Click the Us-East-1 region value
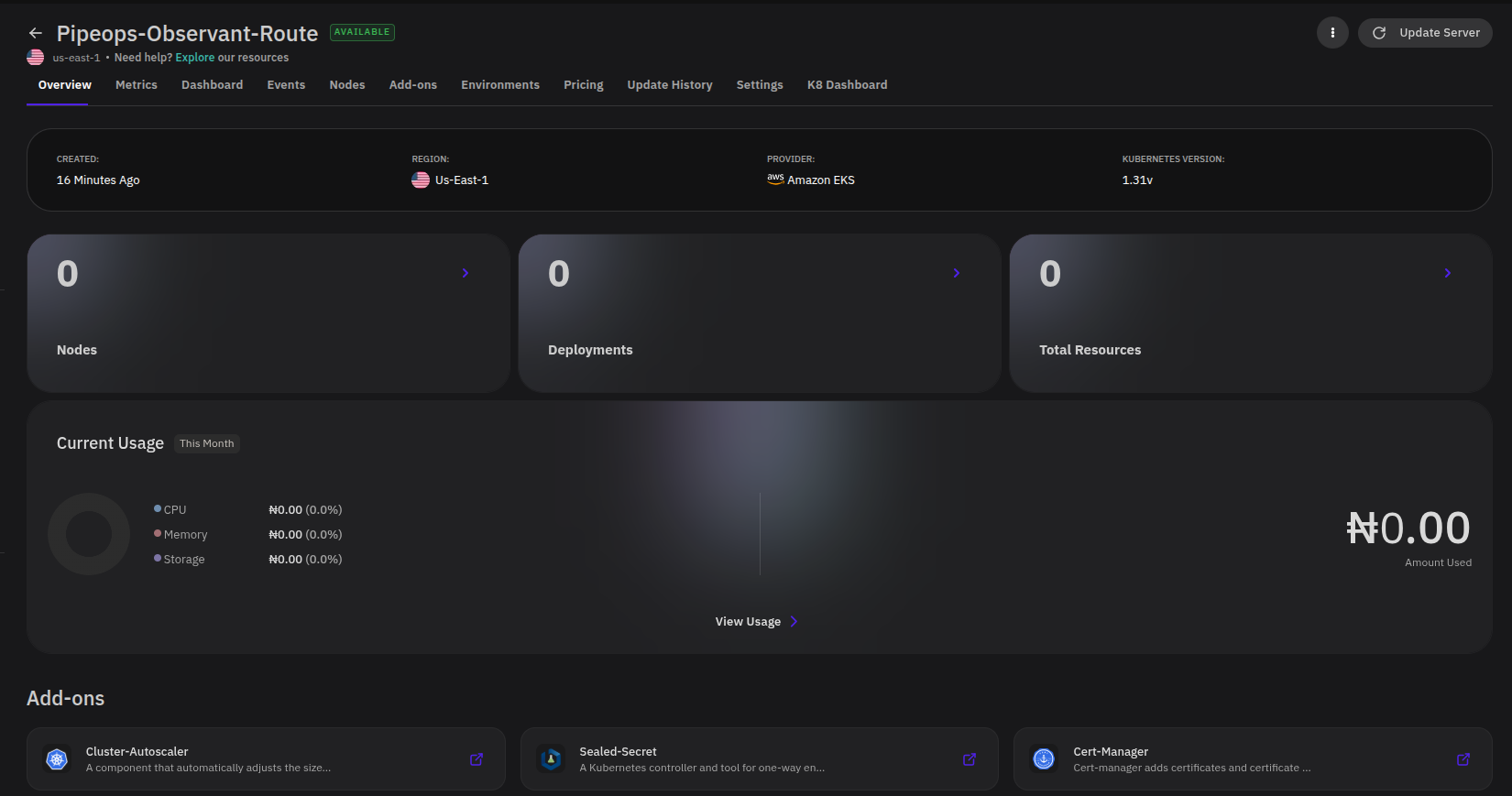Viewport: 1512px width, 796px height. (462, 180)
